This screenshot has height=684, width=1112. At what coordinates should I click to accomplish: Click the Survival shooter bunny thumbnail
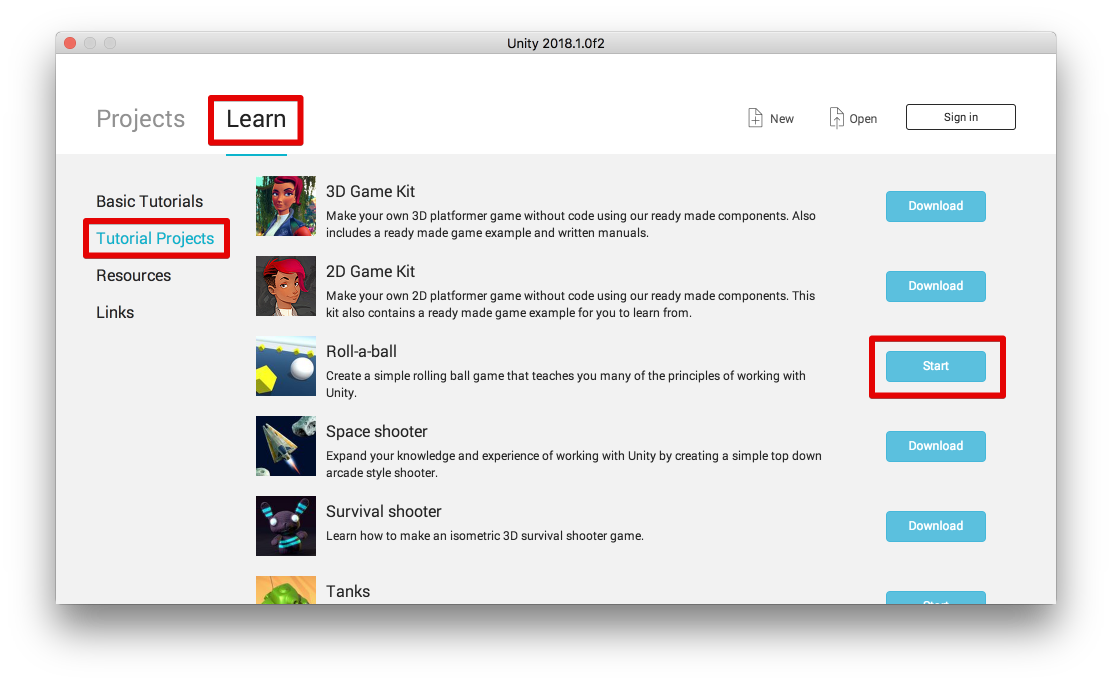click(286, 526)
